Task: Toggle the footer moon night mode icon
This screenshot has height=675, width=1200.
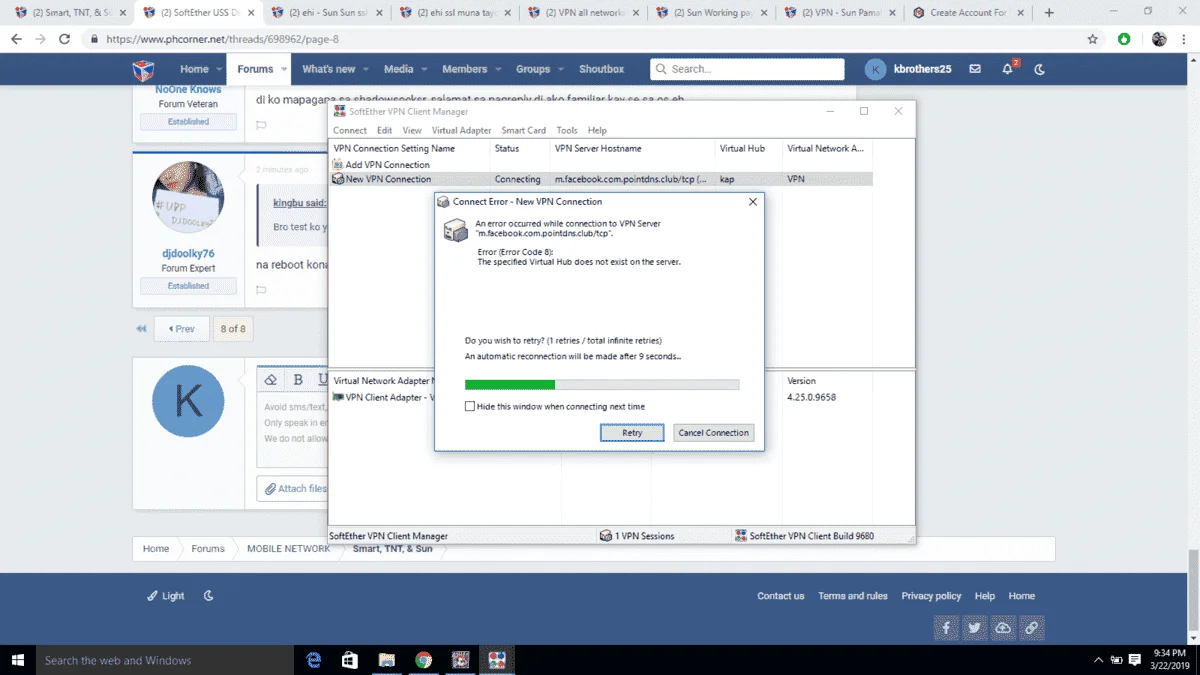Action: pyautogui.click(x=209, y=596)
